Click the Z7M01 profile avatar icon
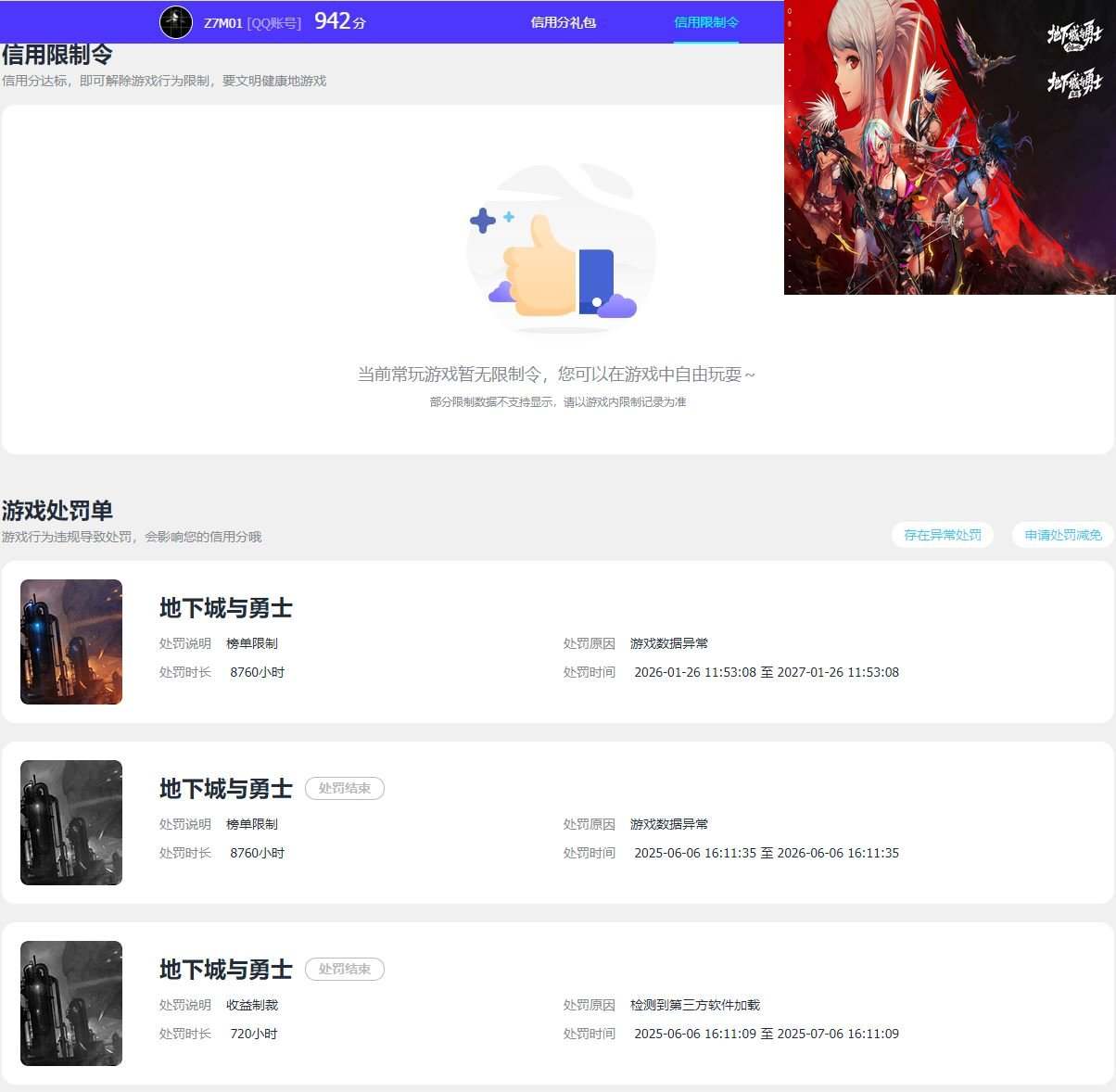 pyautogui.click(x=176, y=22)
